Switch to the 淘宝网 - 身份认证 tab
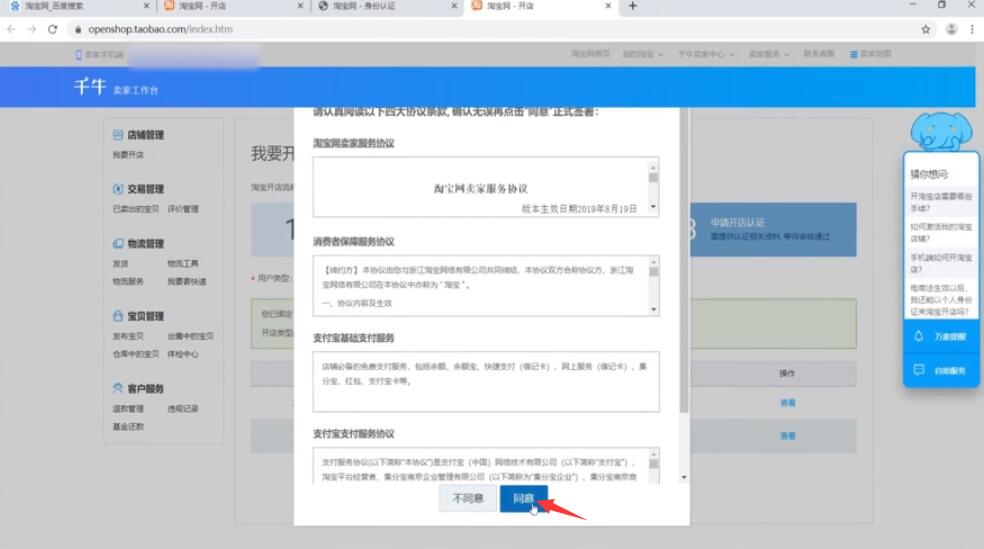Viewport: 984px width, 549px height. (x=380, y=7)
